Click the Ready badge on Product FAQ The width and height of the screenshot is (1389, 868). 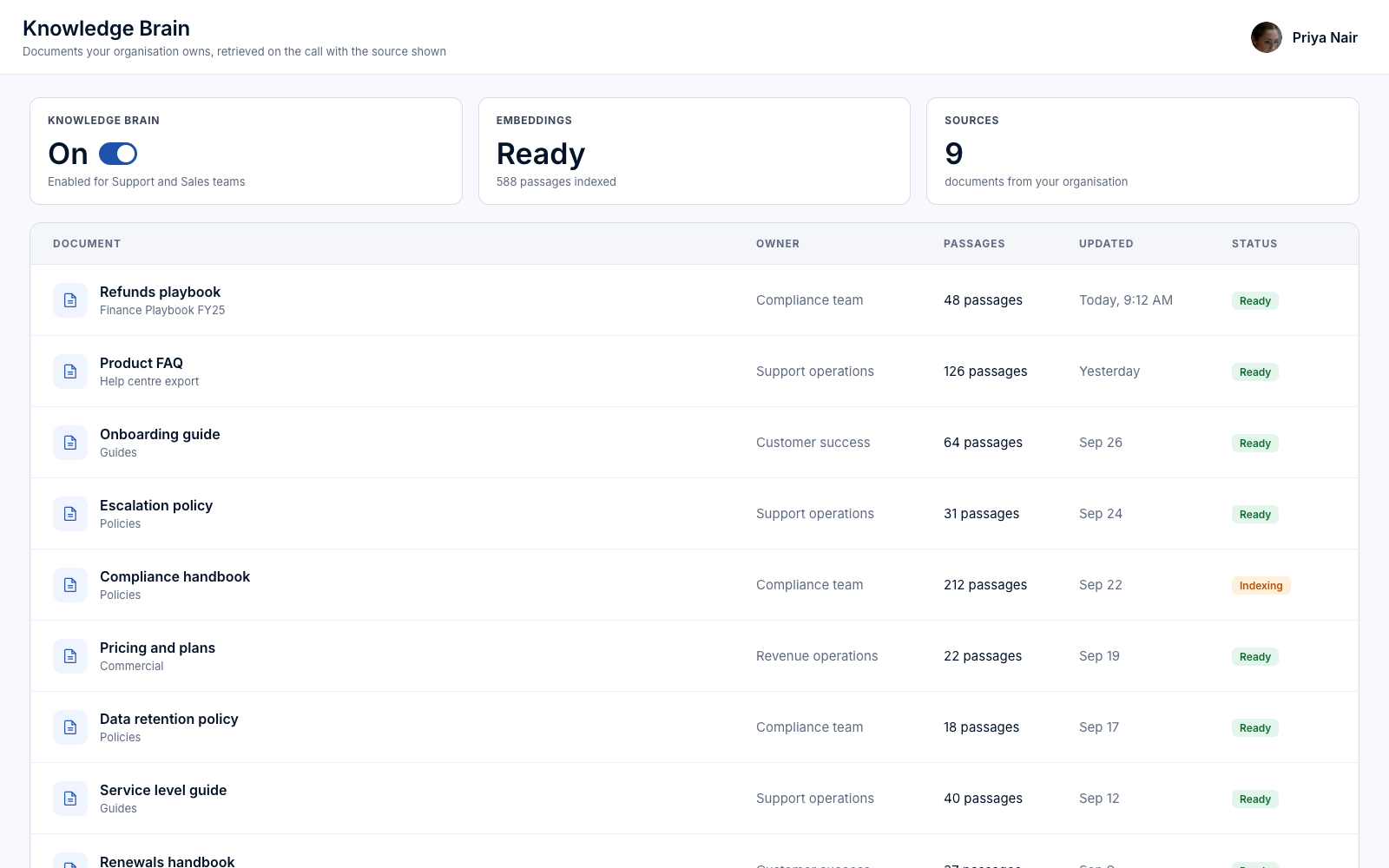1254,372
